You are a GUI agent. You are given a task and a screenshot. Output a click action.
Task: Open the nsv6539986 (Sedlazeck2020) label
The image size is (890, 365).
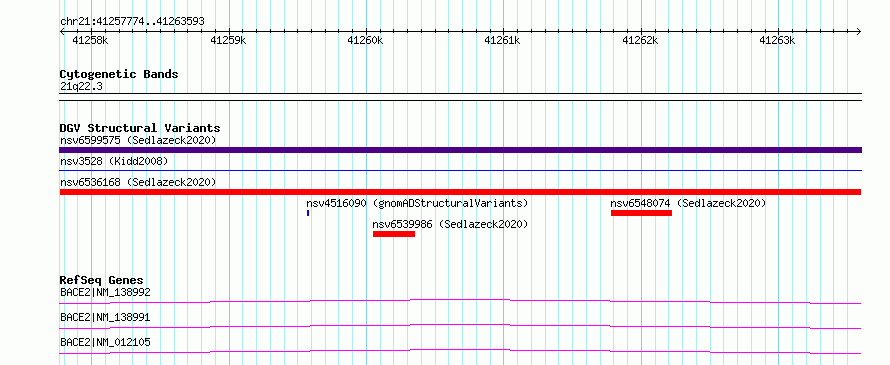[450, 224]
